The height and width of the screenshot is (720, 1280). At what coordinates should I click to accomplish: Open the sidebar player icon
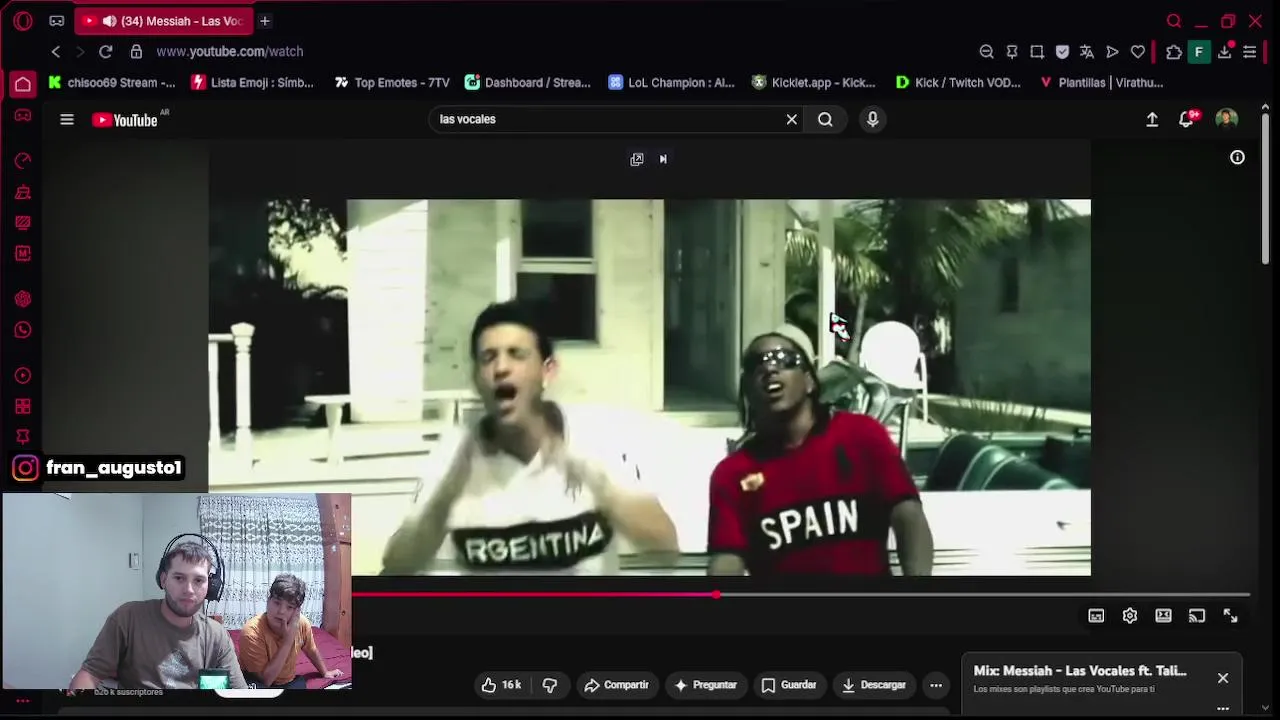point(23,376)
